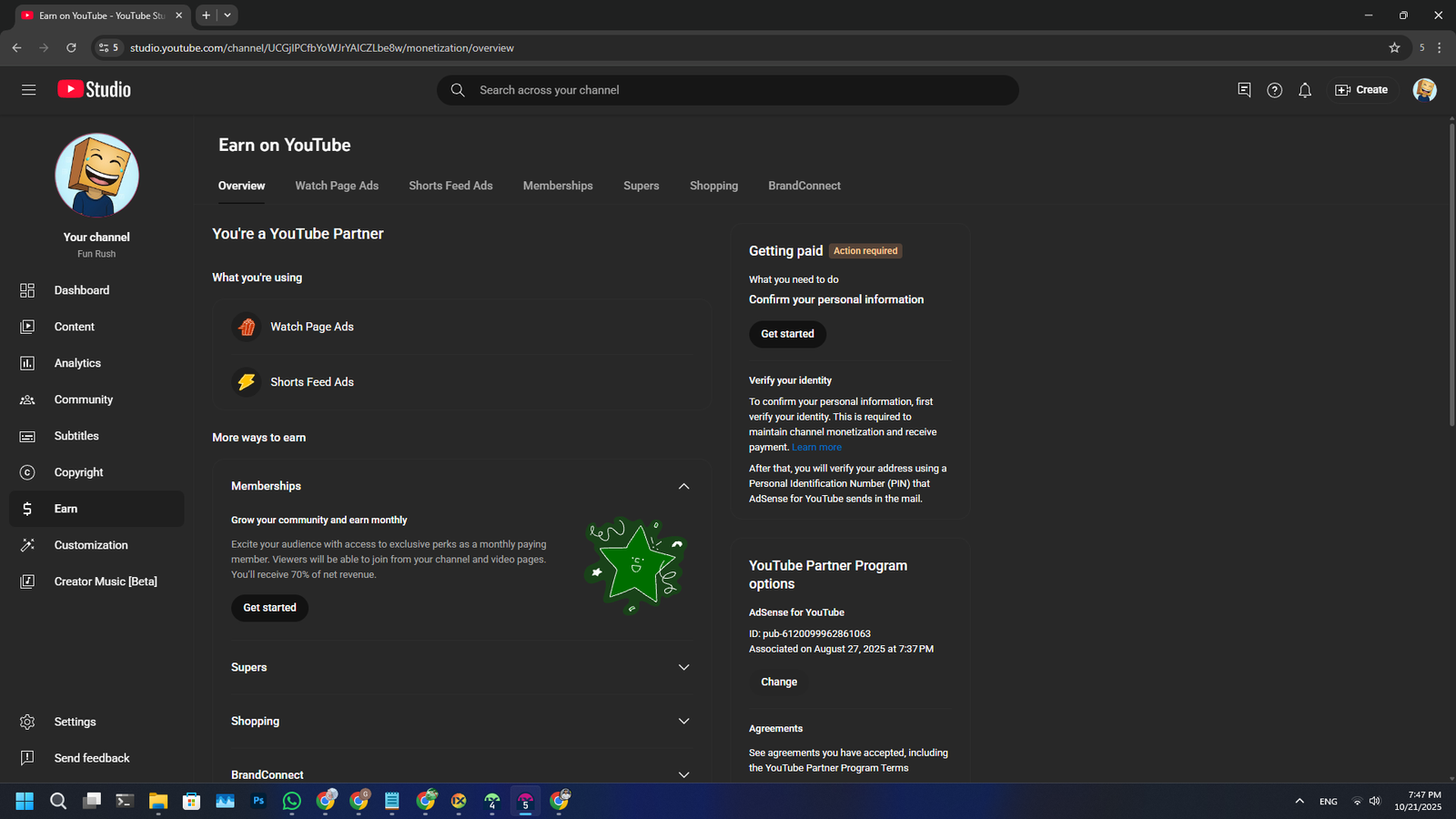
Task: Click the Change AdSense button
Action: click(x=779, y=682)
